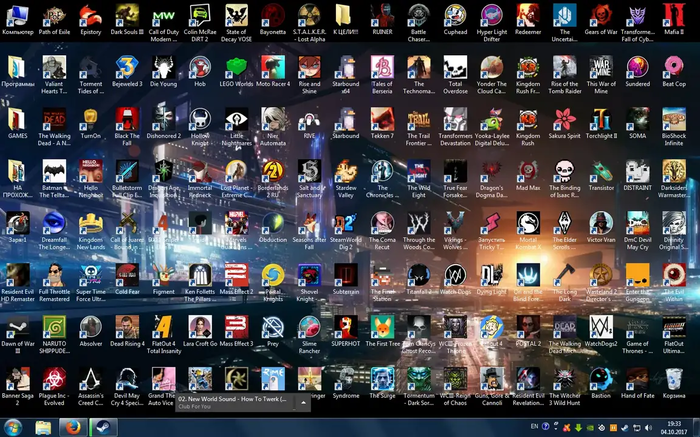Launch Cuphead from the desktop
700x437 pixels.
click(455, 16)
